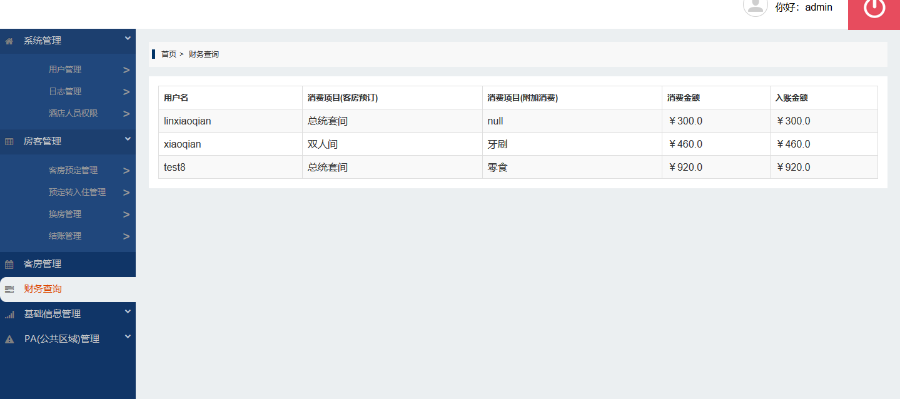Open 换房管理 arrow indicator

[x=126, y=215]
